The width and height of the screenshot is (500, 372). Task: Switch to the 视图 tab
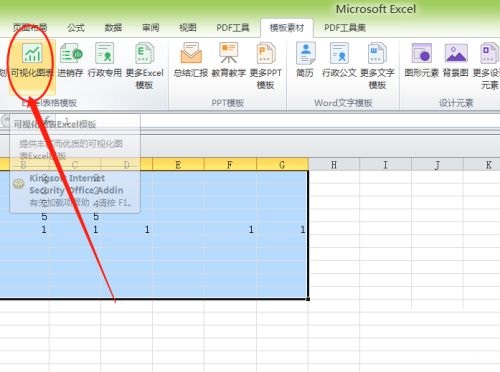[188, 28]
